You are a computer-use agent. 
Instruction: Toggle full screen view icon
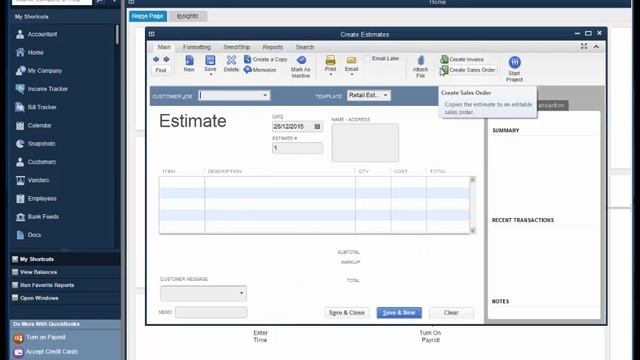coord(584,47)
